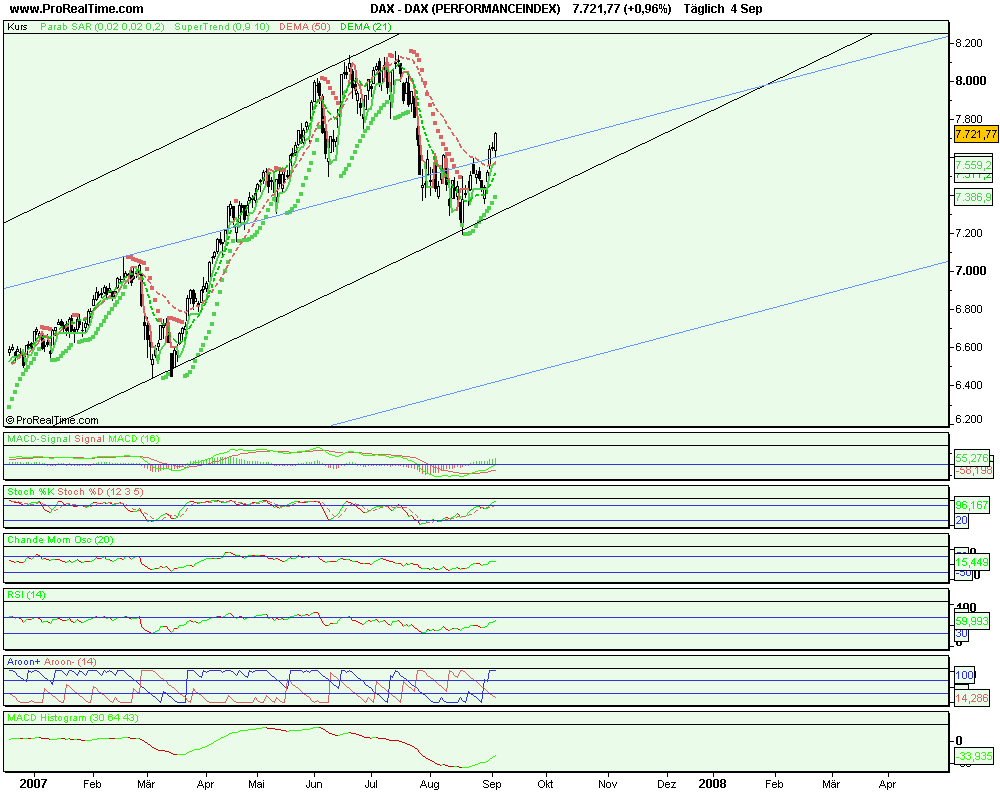Click the 96,167 stochastic value tag

[x=972, y=505]
